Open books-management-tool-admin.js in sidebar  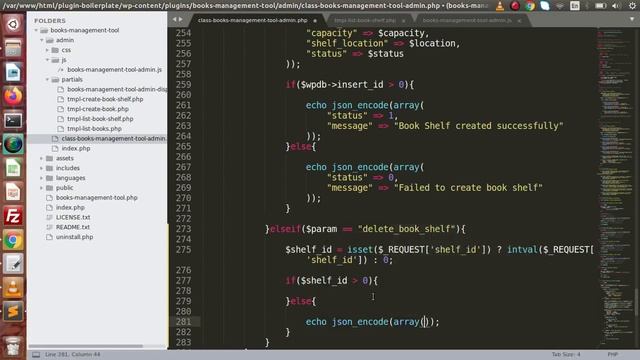[114, 69]
